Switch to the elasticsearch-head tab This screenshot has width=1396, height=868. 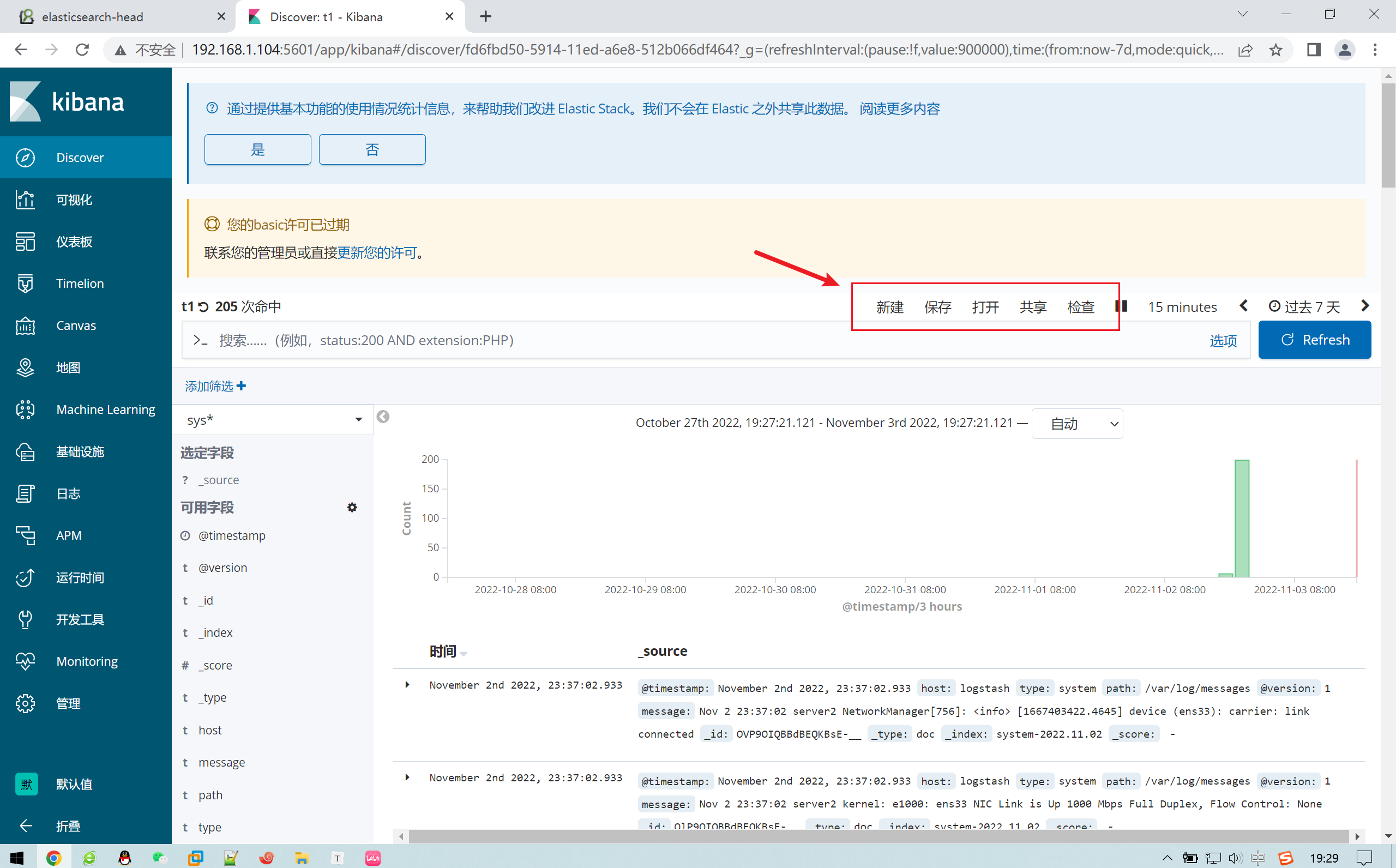[118, 17]
